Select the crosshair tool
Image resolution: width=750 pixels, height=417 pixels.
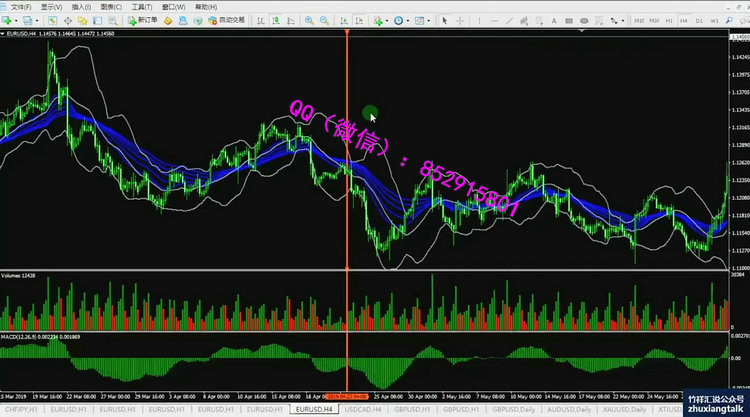461,20
